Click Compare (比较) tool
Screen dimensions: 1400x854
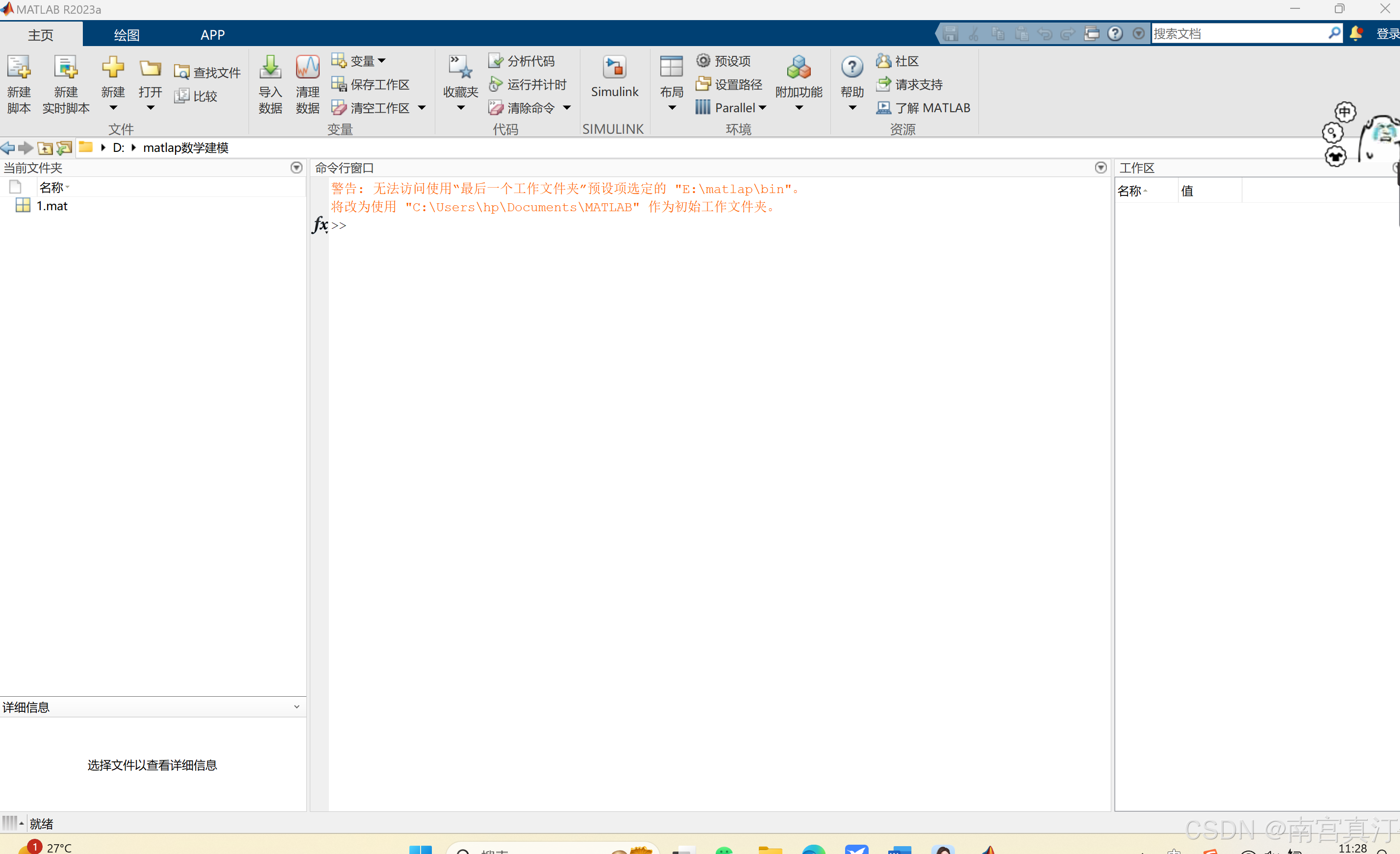[196, 96]
